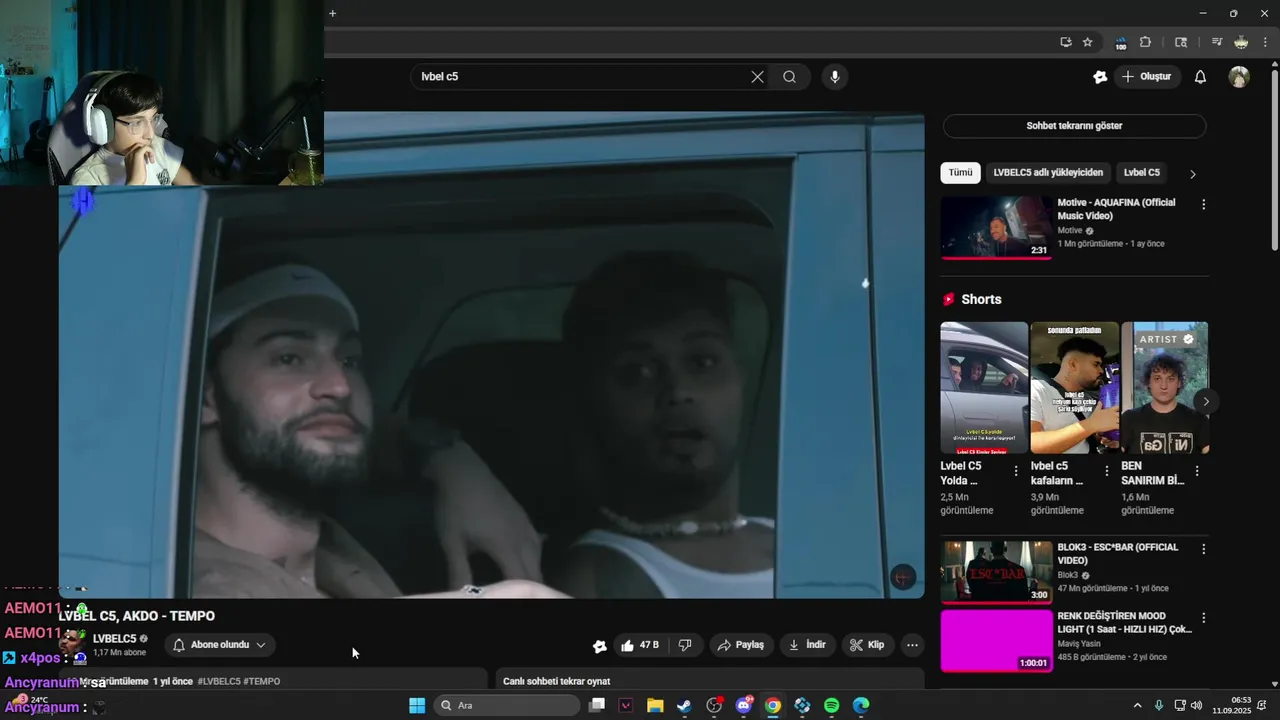
Task: Click the install app icon in address bar
Action: point(1066,42)
